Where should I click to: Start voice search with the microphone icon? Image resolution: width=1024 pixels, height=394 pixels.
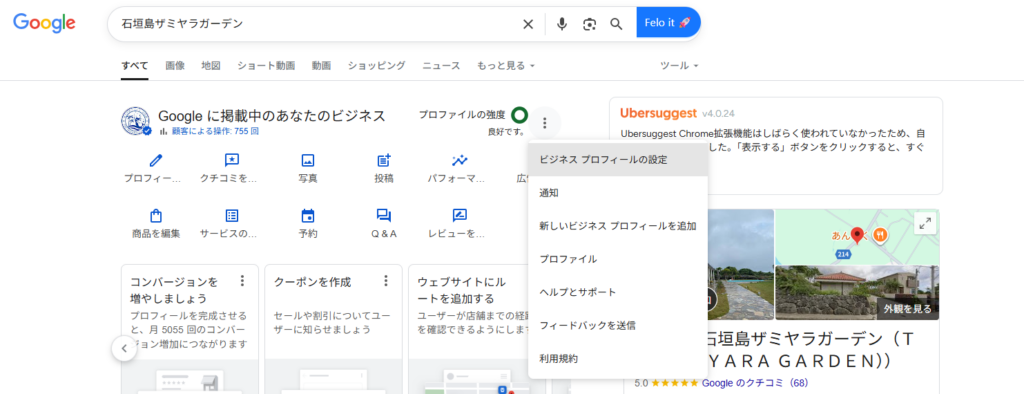[x=562, y=24]
